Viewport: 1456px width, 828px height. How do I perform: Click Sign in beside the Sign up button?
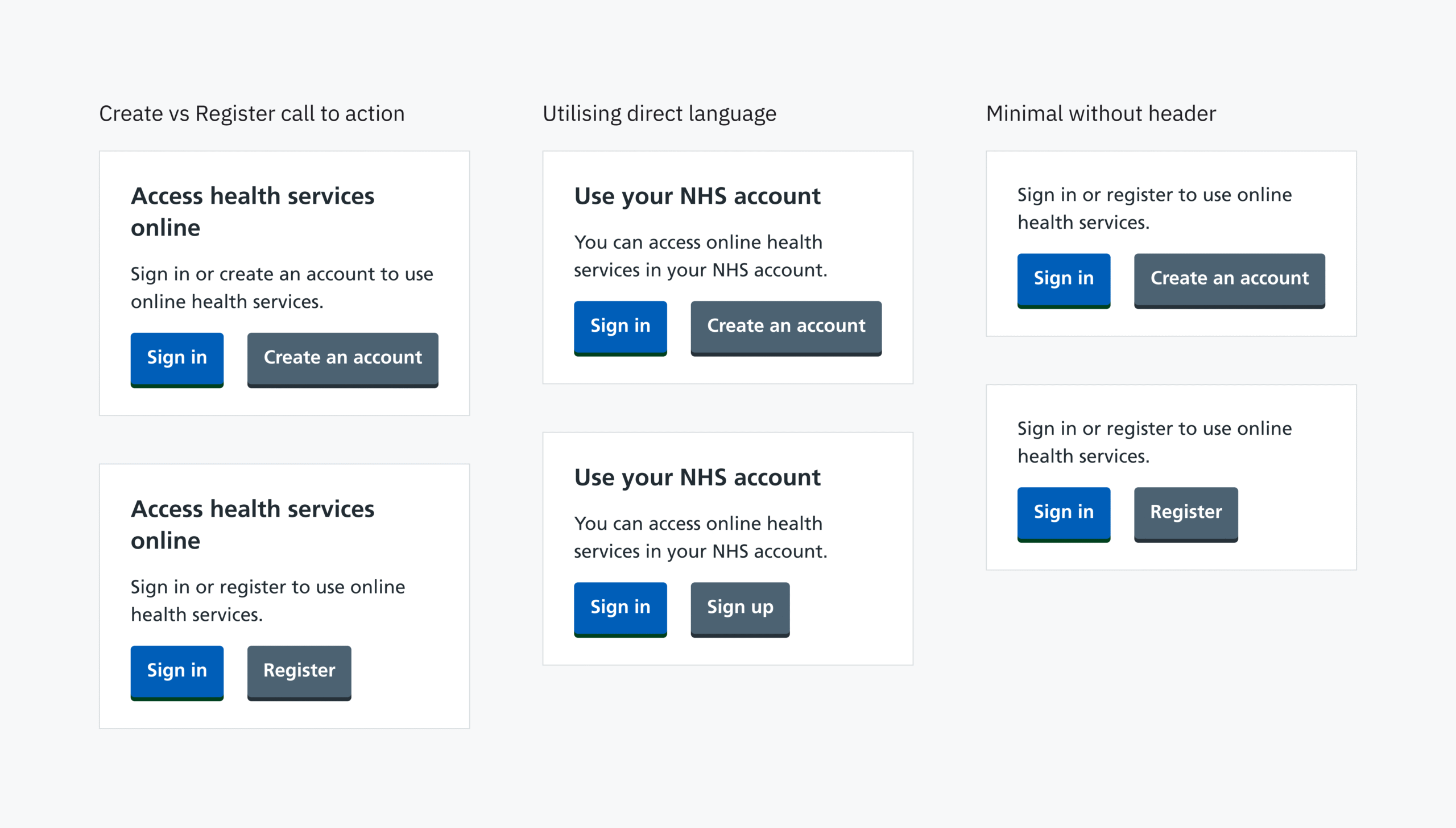[x=620, y=608]
